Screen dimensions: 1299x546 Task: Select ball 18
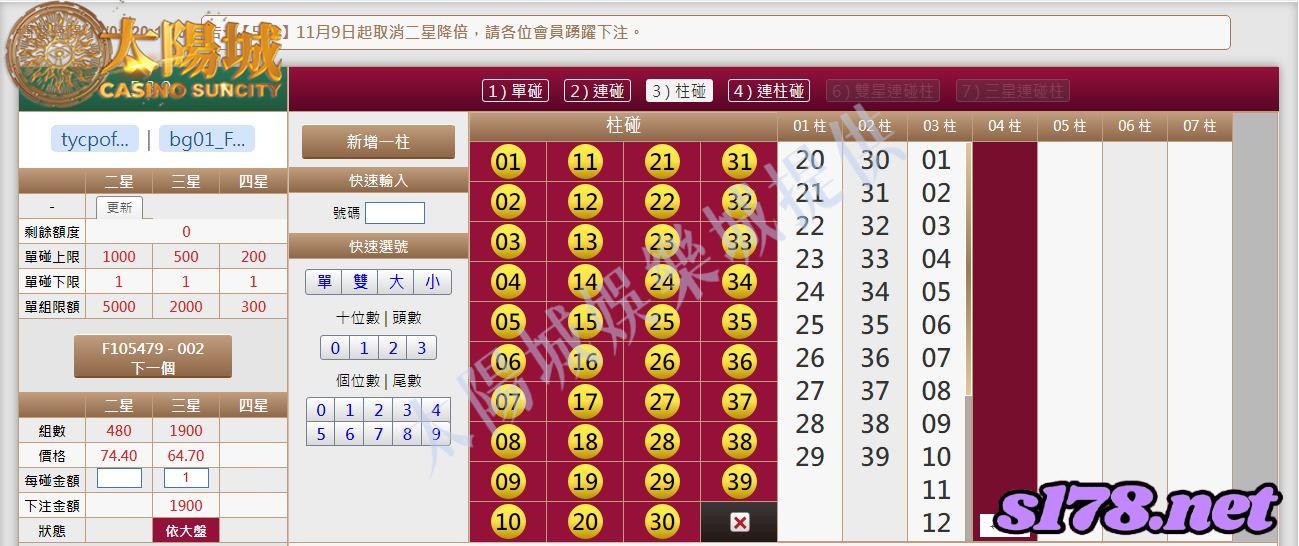pos(585,442)
